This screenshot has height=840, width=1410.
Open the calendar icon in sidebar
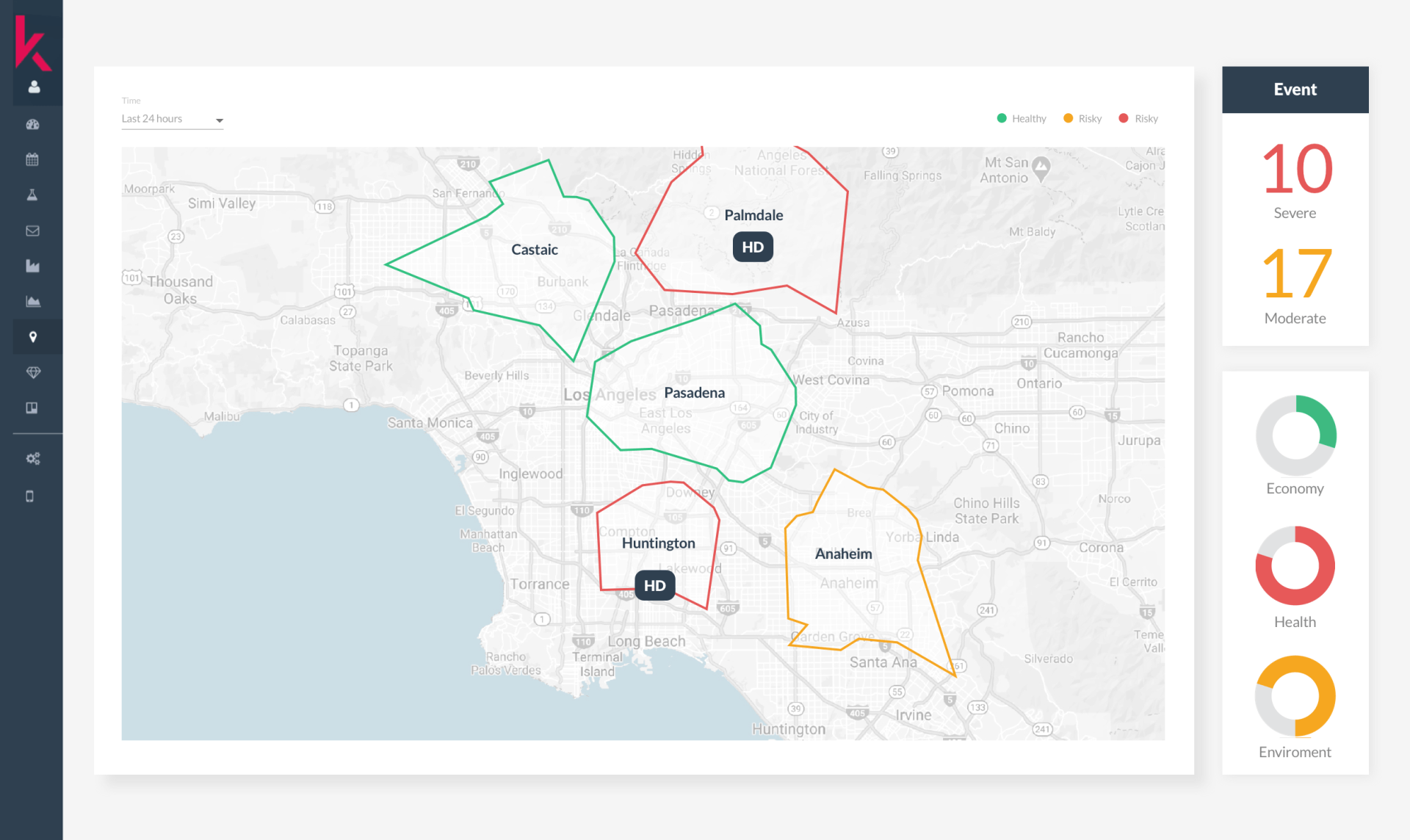pos(32,159)
